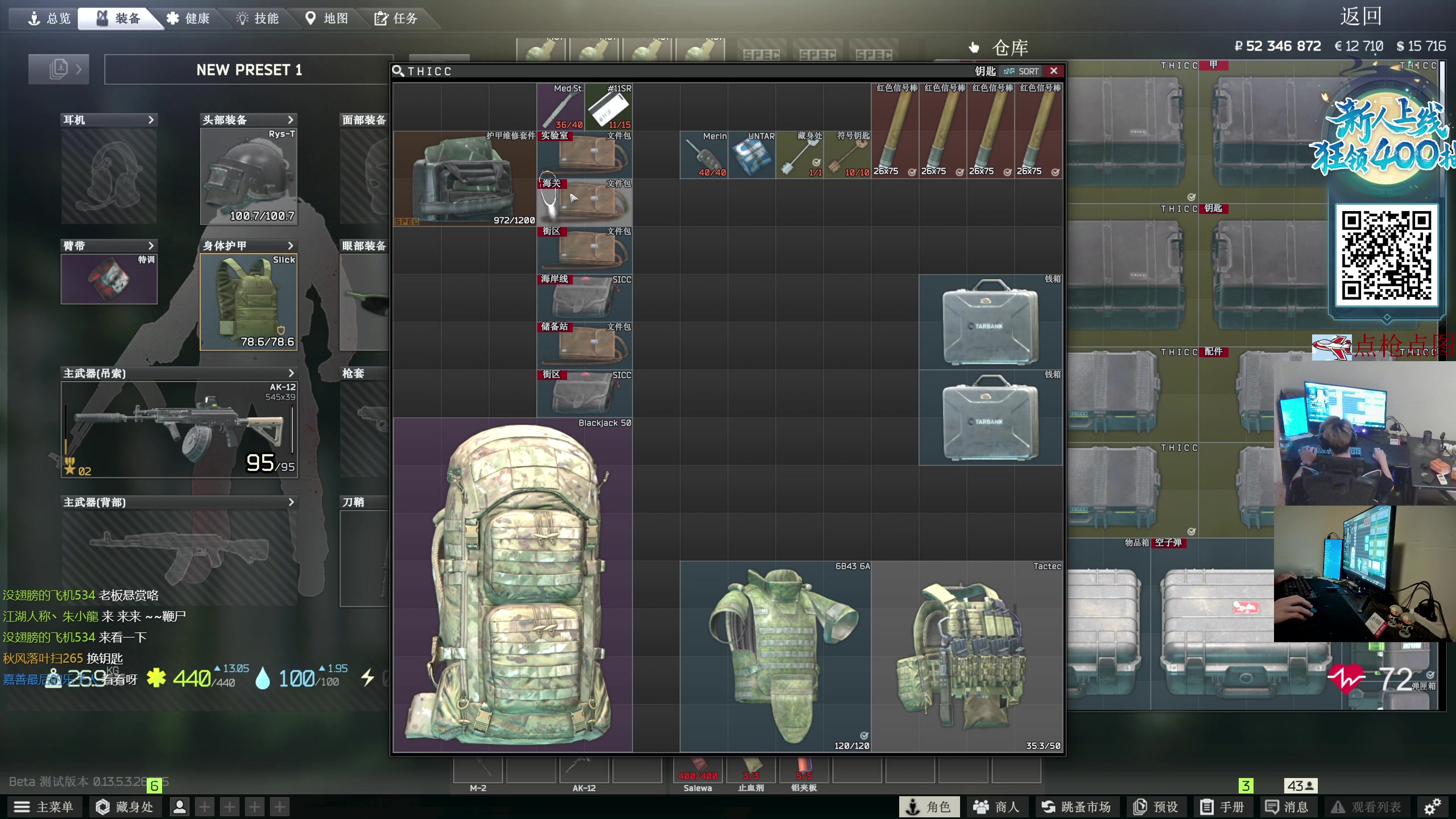Go to the 技能 skills tab
Image resolution: width=1456 pixels, height=819 pixels.
(258, 19)
